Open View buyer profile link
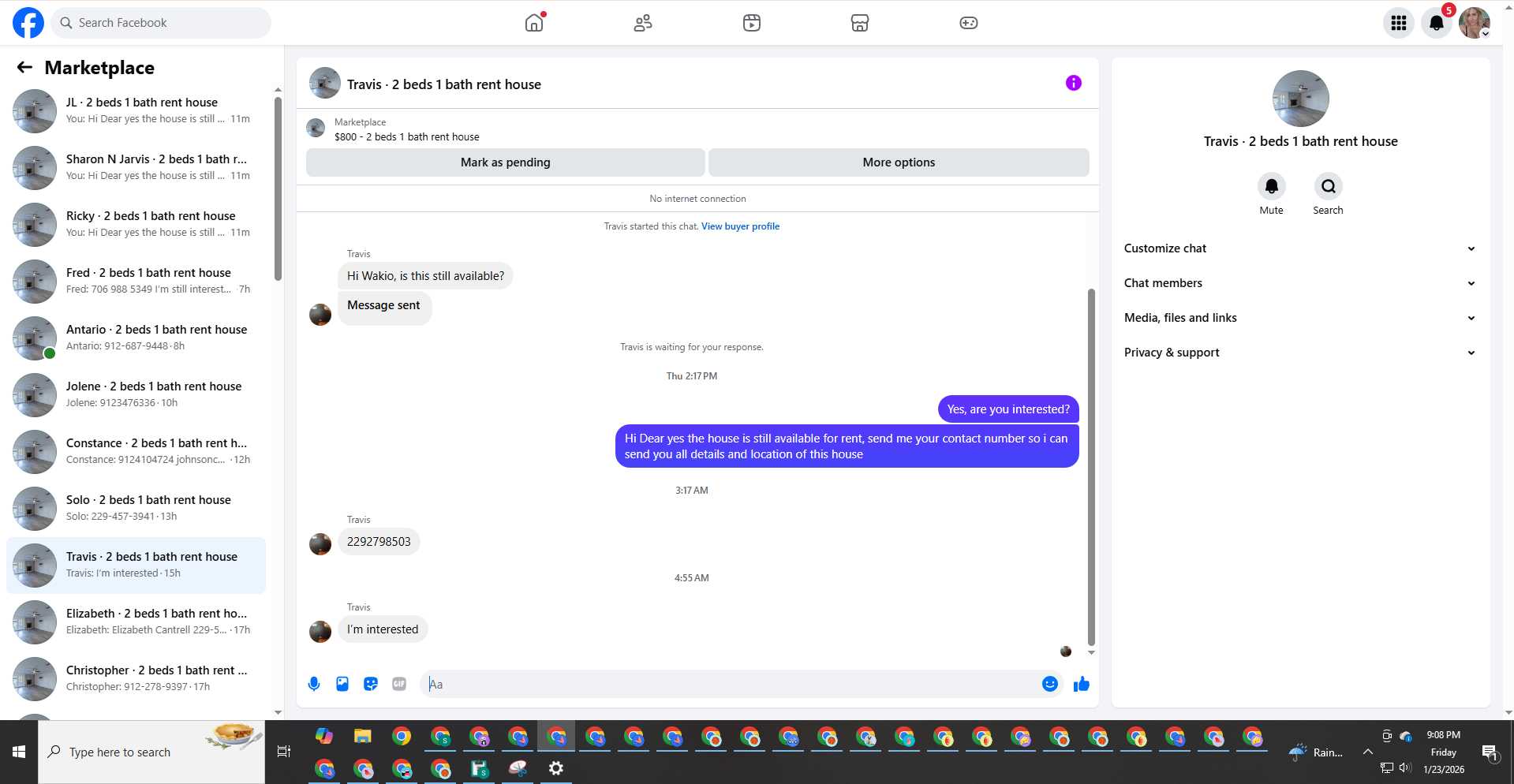 [740, 226]
